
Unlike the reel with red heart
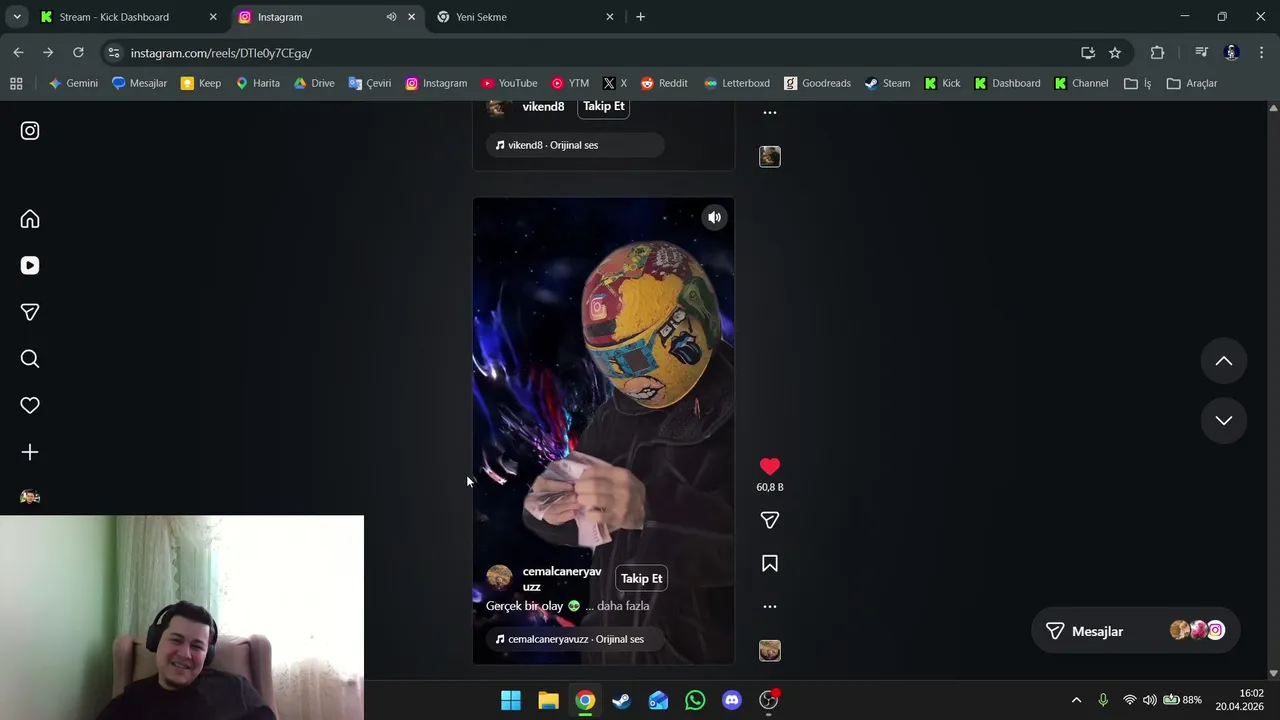pos(769,466)
